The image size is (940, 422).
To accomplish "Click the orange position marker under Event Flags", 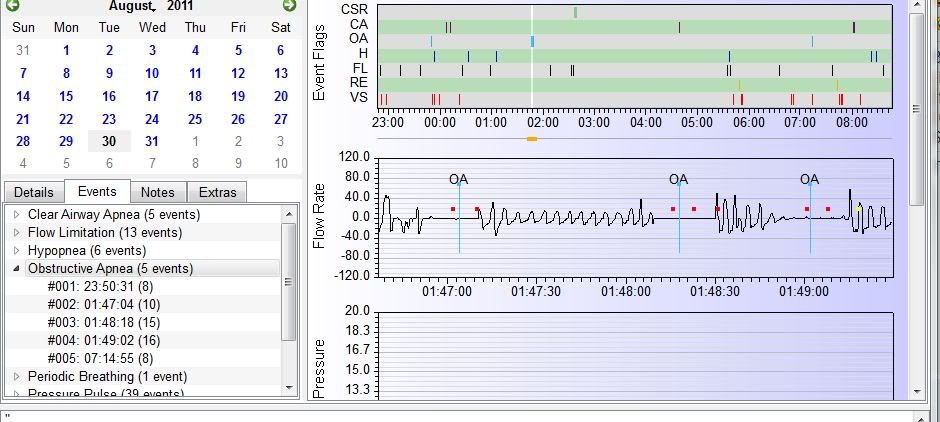I will (532, 139).
